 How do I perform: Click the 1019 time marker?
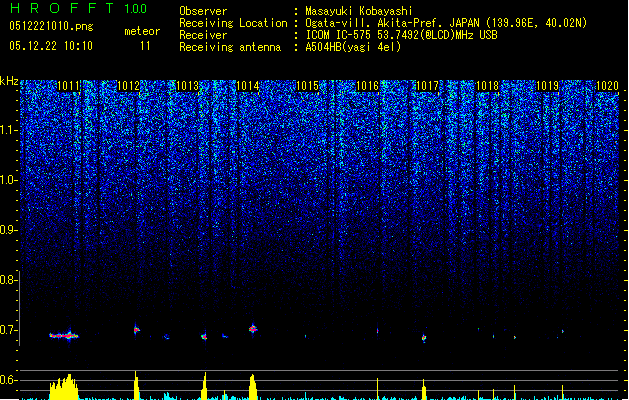[x=548, y=86]
